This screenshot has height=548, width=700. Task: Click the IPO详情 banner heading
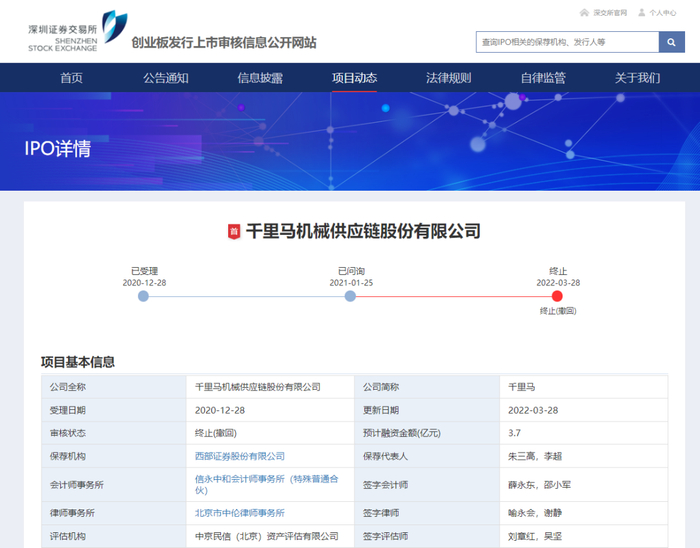58,149
